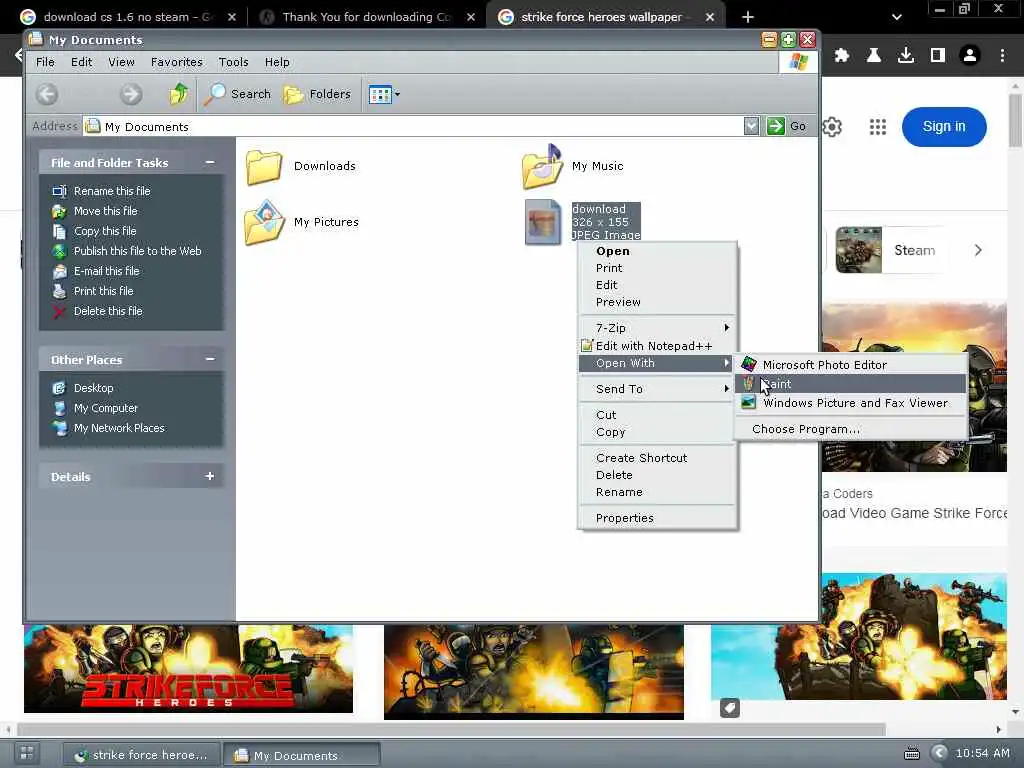
Task: Click the browser extensions puzzle icon
Action: 842,56
